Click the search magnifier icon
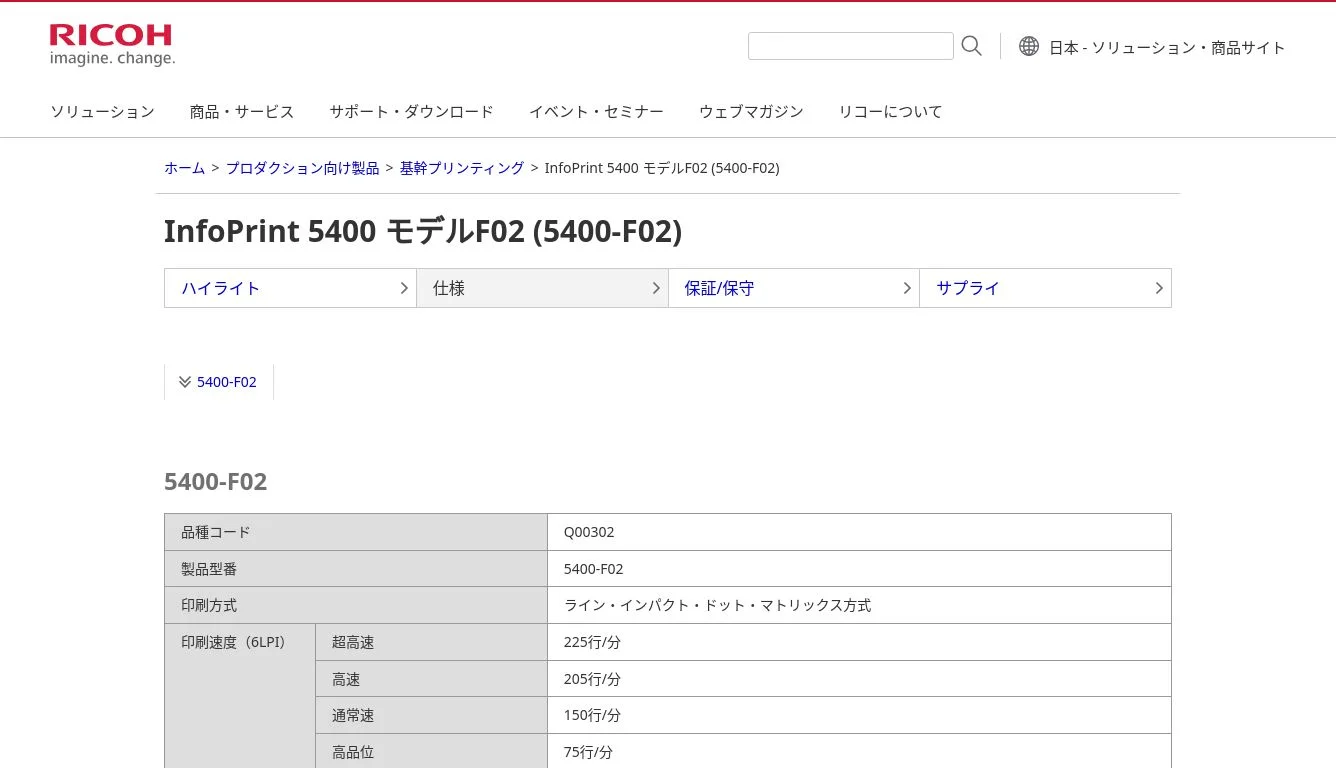This screenshot has height=768, width=1336. 971,46
